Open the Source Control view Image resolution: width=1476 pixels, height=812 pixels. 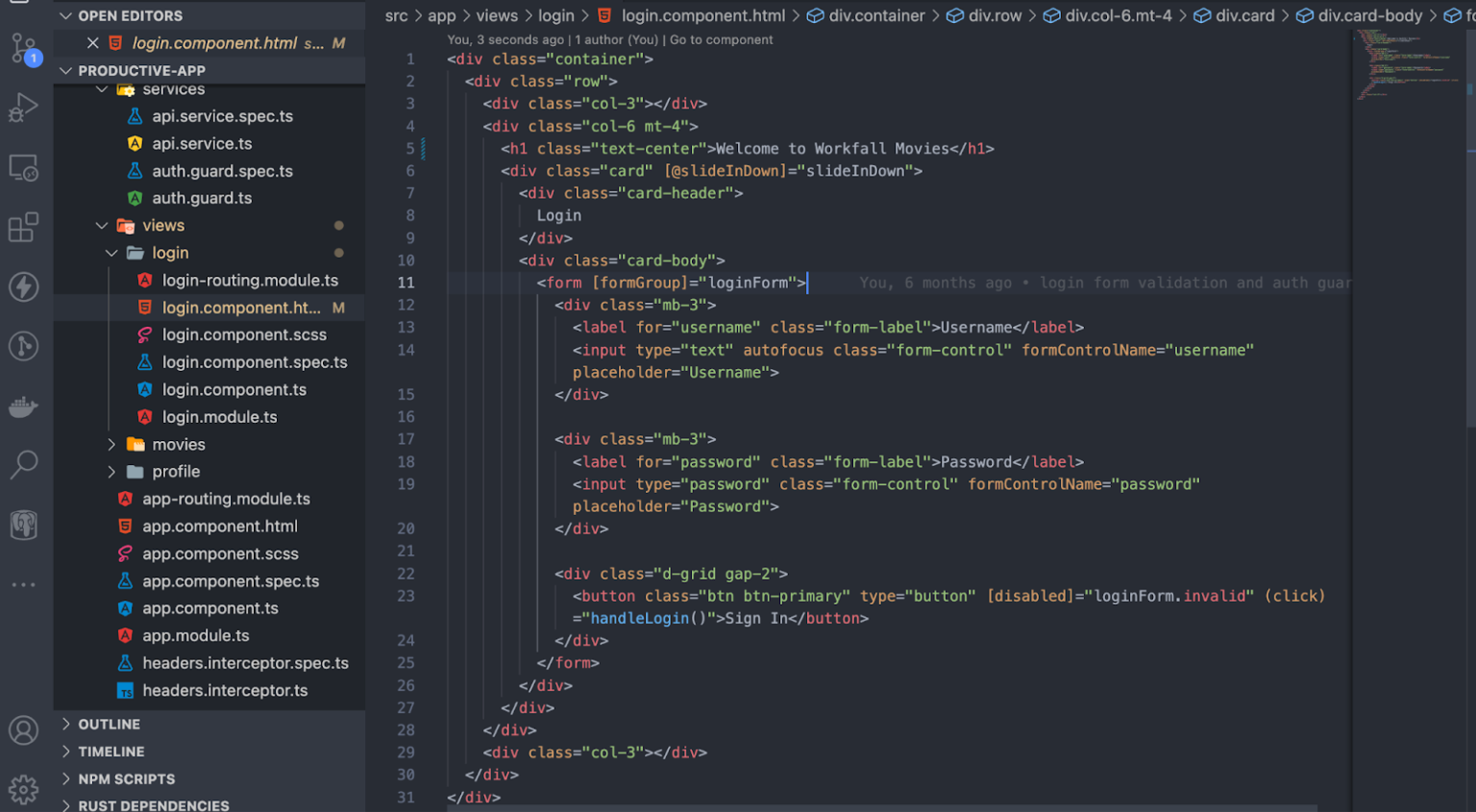pyautogui.click(x=24, y=48)
